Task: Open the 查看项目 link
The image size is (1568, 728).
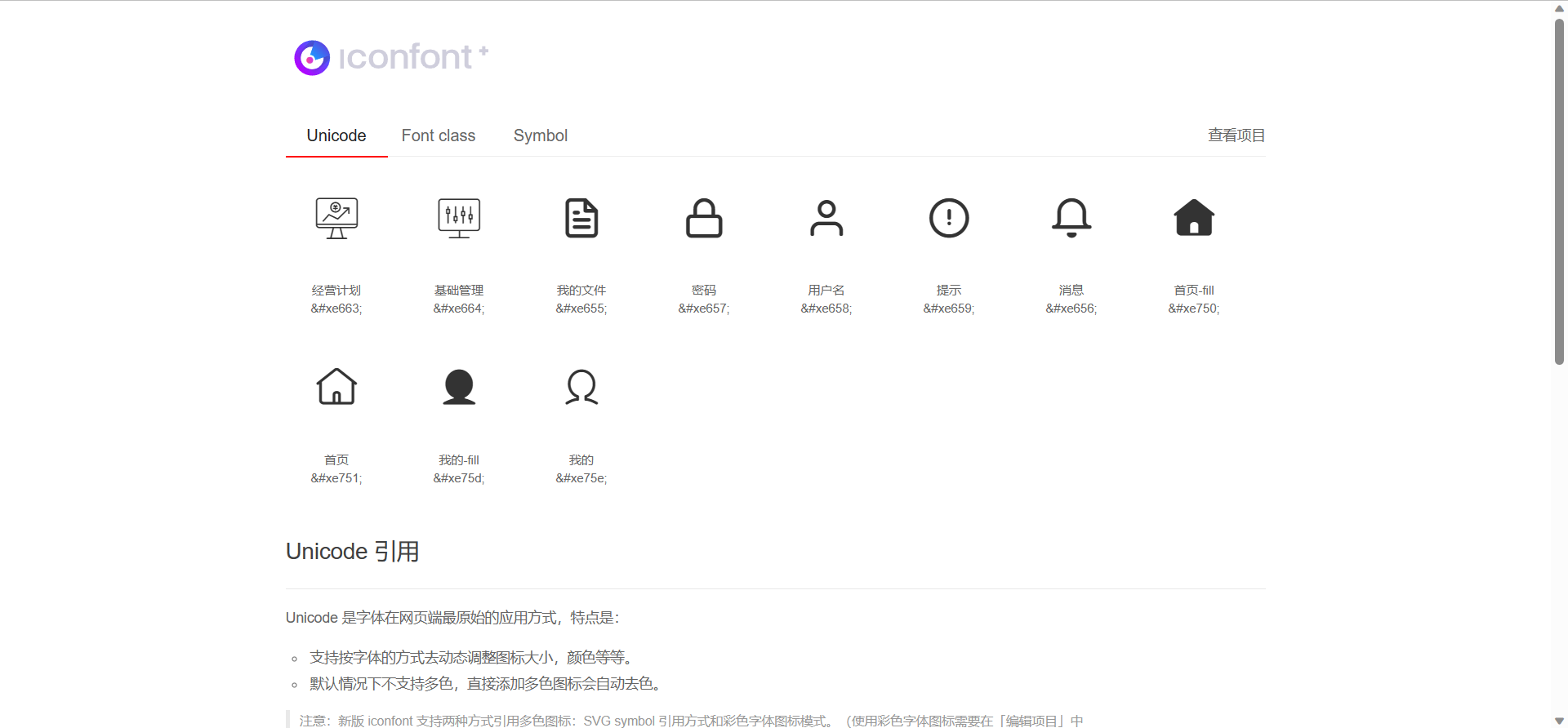Action: [1236, 135]
